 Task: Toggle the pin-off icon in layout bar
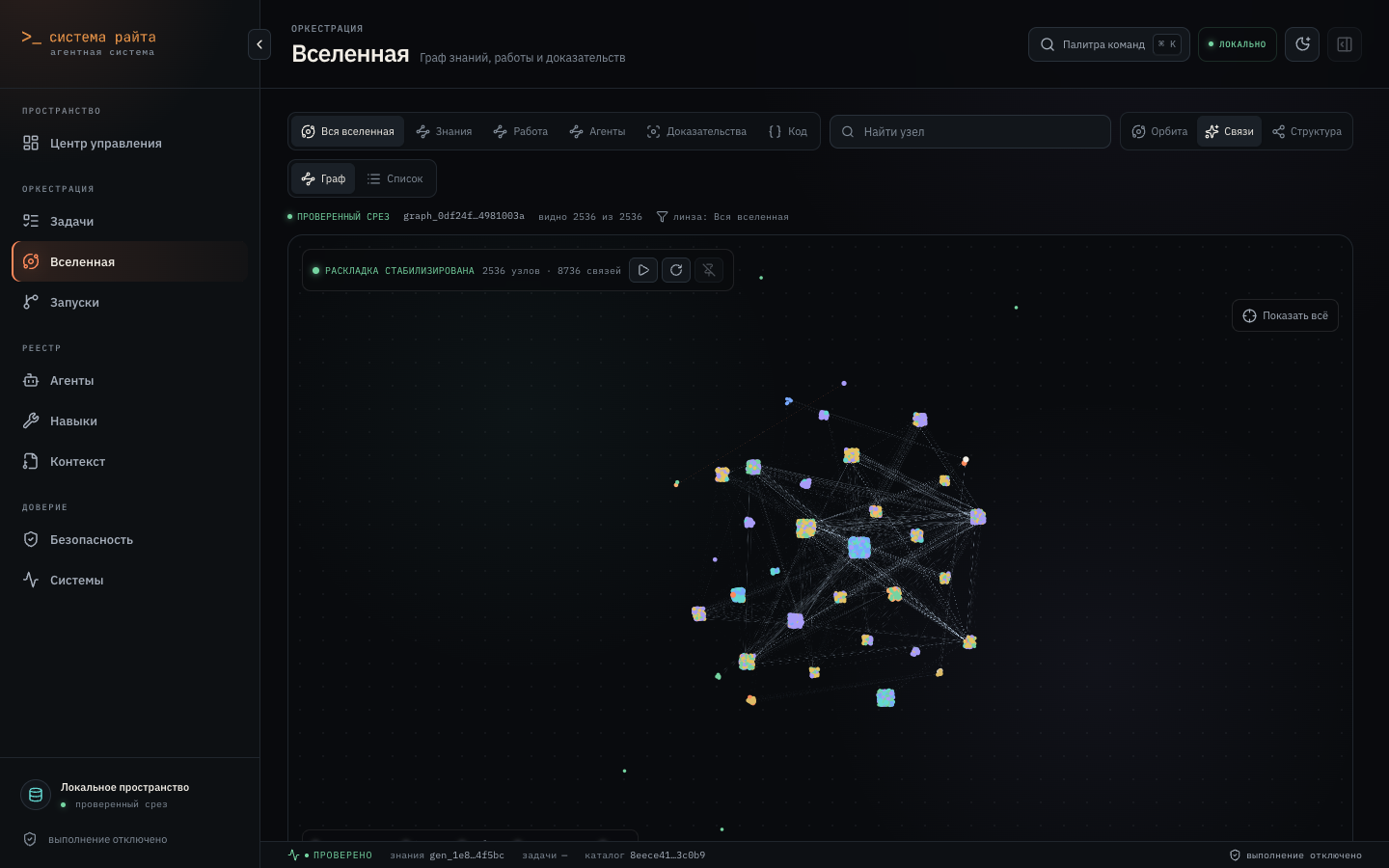[x=709, y=270]
